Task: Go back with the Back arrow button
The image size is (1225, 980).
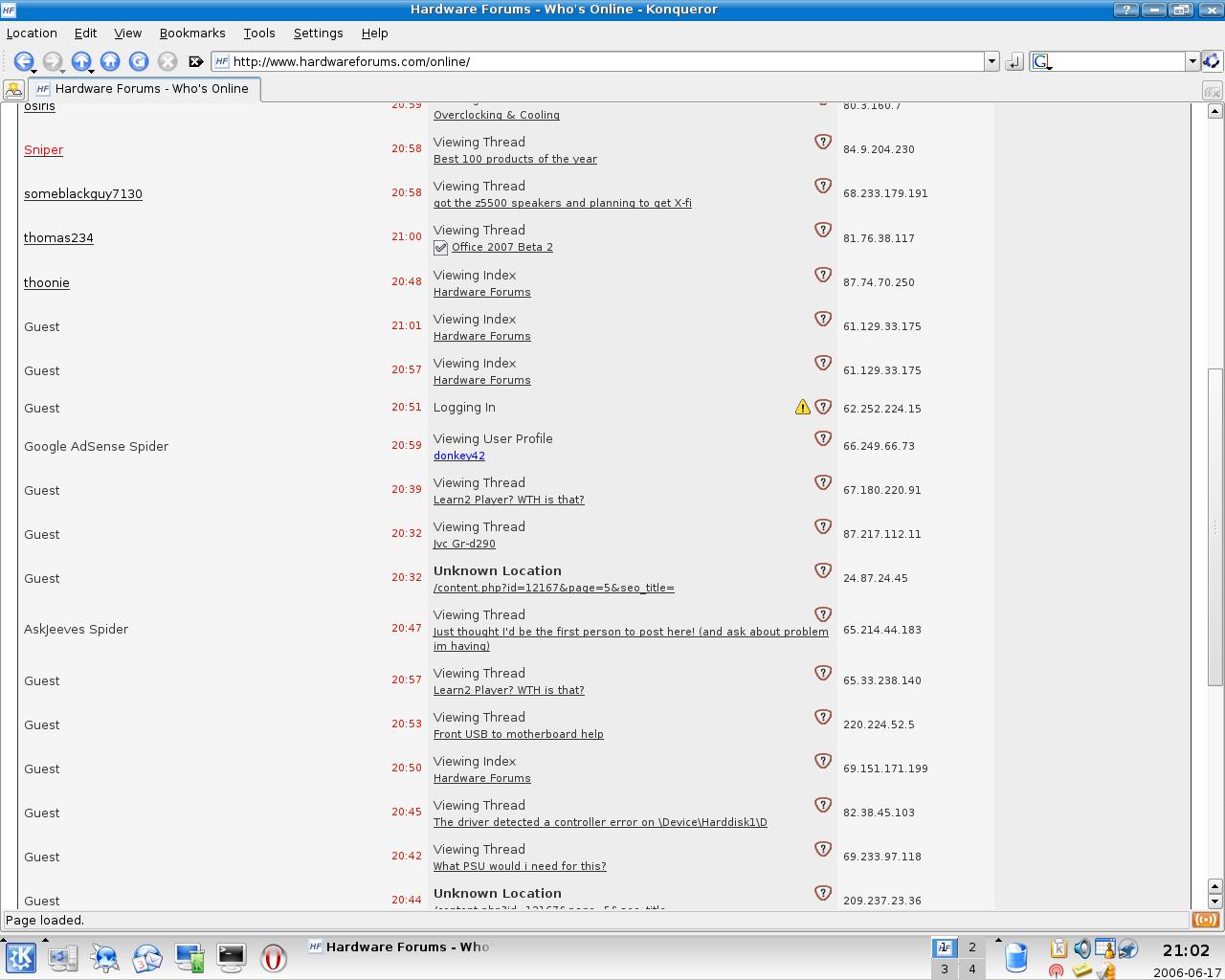Action: 23,61
